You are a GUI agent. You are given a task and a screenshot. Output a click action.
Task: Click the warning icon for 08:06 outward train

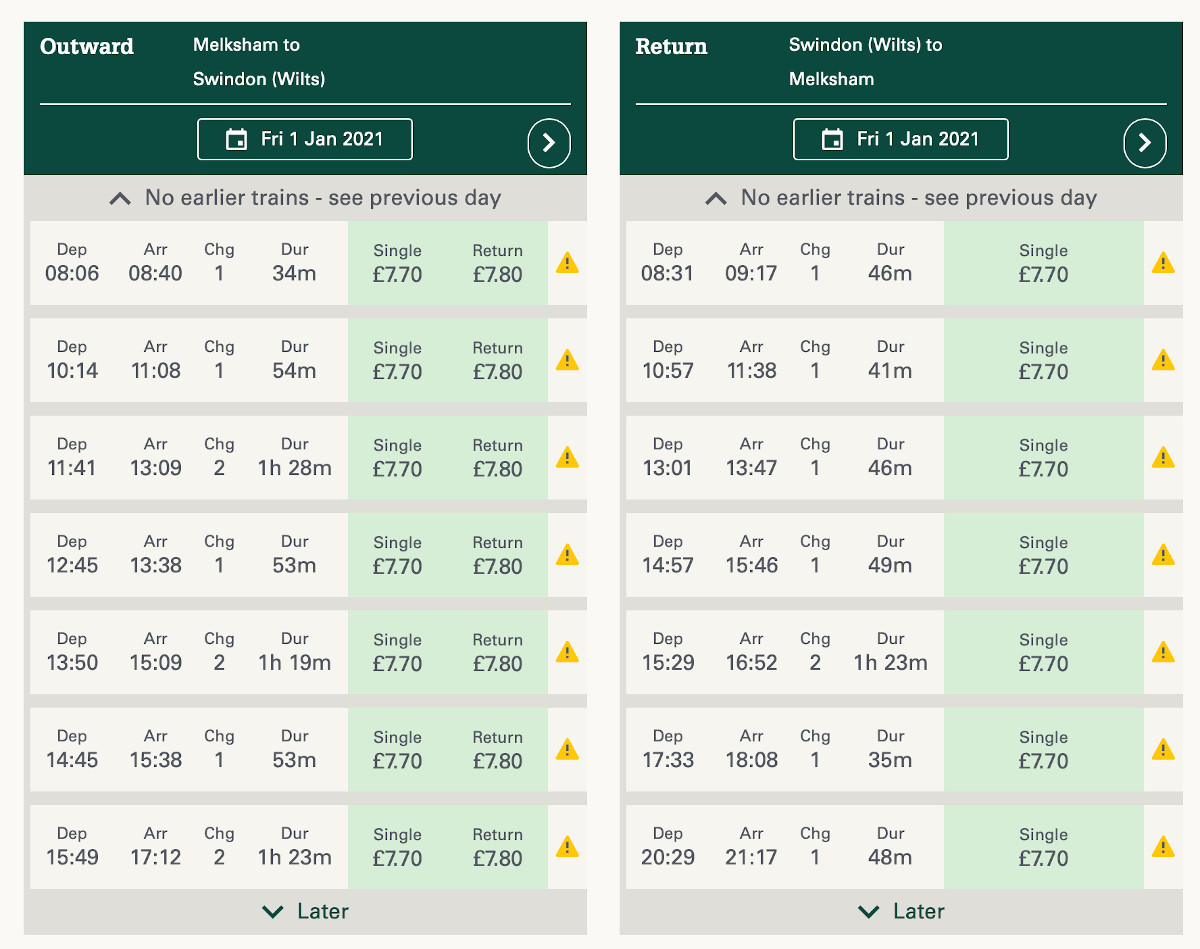pos(567,263)
